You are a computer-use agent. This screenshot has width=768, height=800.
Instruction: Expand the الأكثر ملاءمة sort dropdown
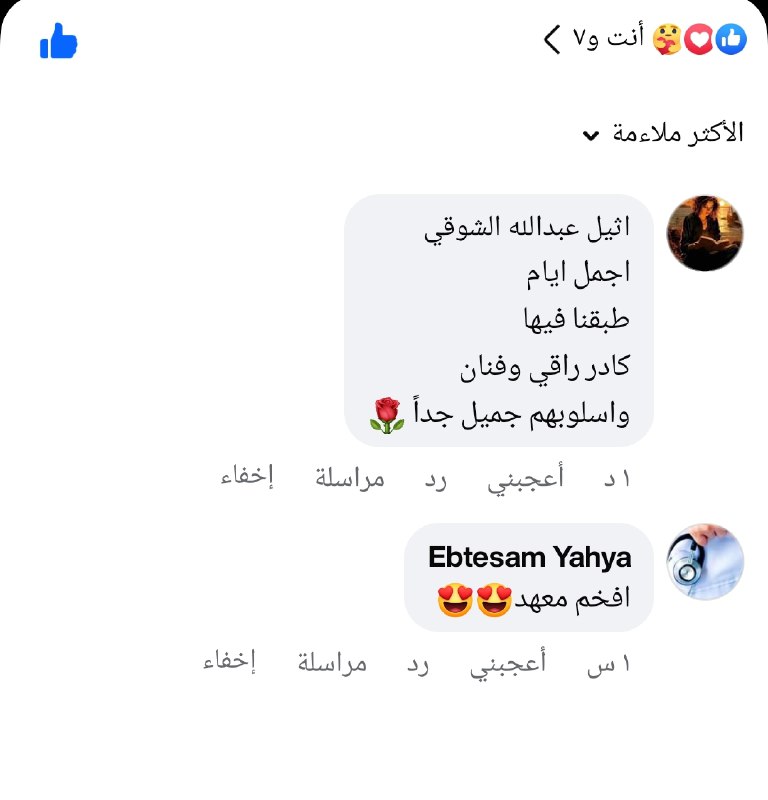663,134
